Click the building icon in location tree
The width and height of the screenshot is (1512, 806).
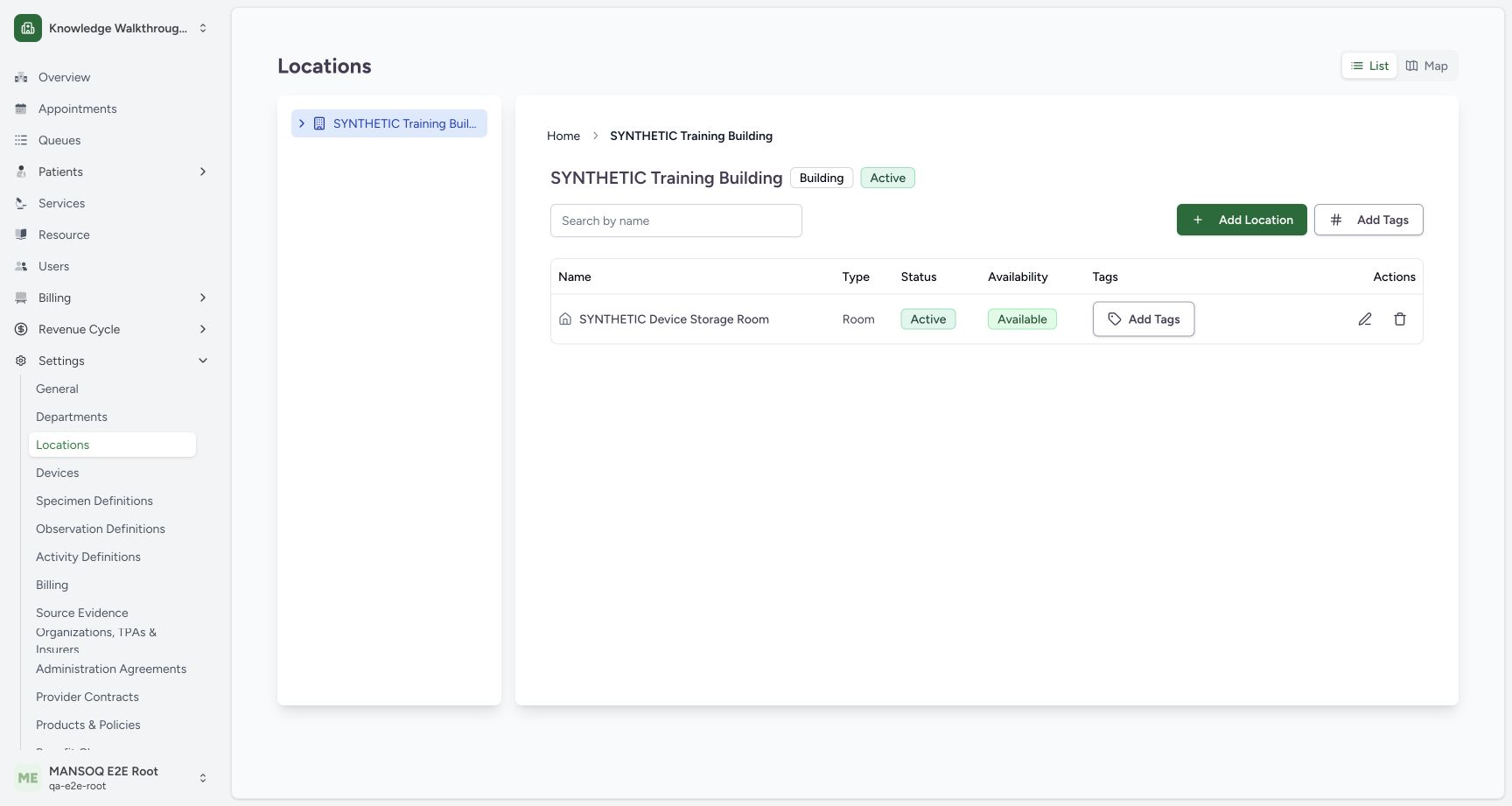[319, 123]
